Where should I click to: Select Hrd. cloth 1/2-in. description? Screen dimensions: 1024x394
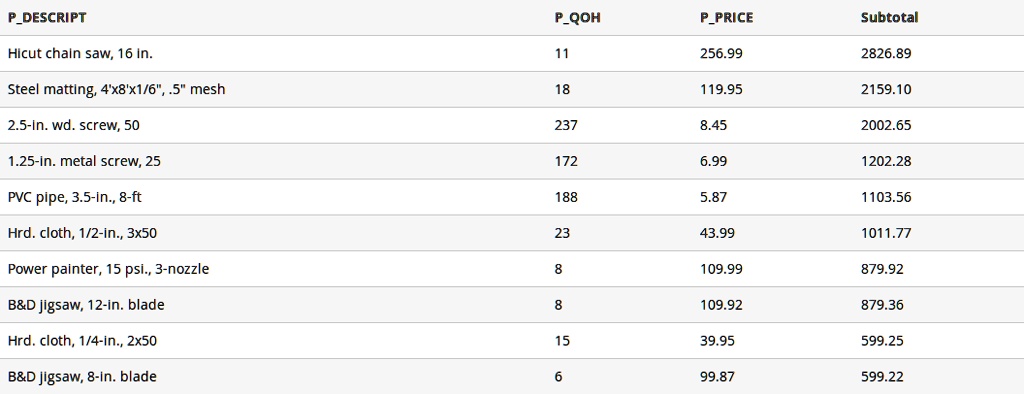pyautogui.click(x=82, y=233)
